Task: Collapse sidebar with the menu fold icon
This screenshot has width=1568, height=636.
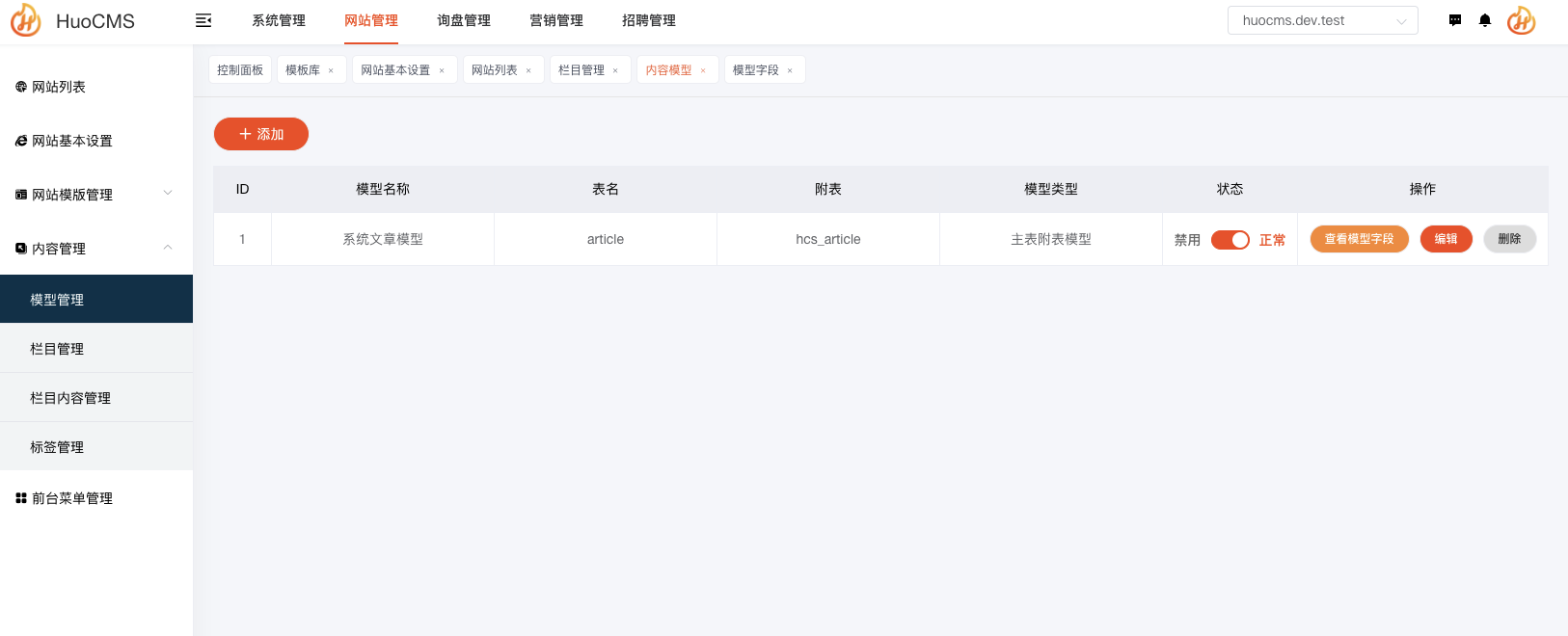Action: click(203, 20)
